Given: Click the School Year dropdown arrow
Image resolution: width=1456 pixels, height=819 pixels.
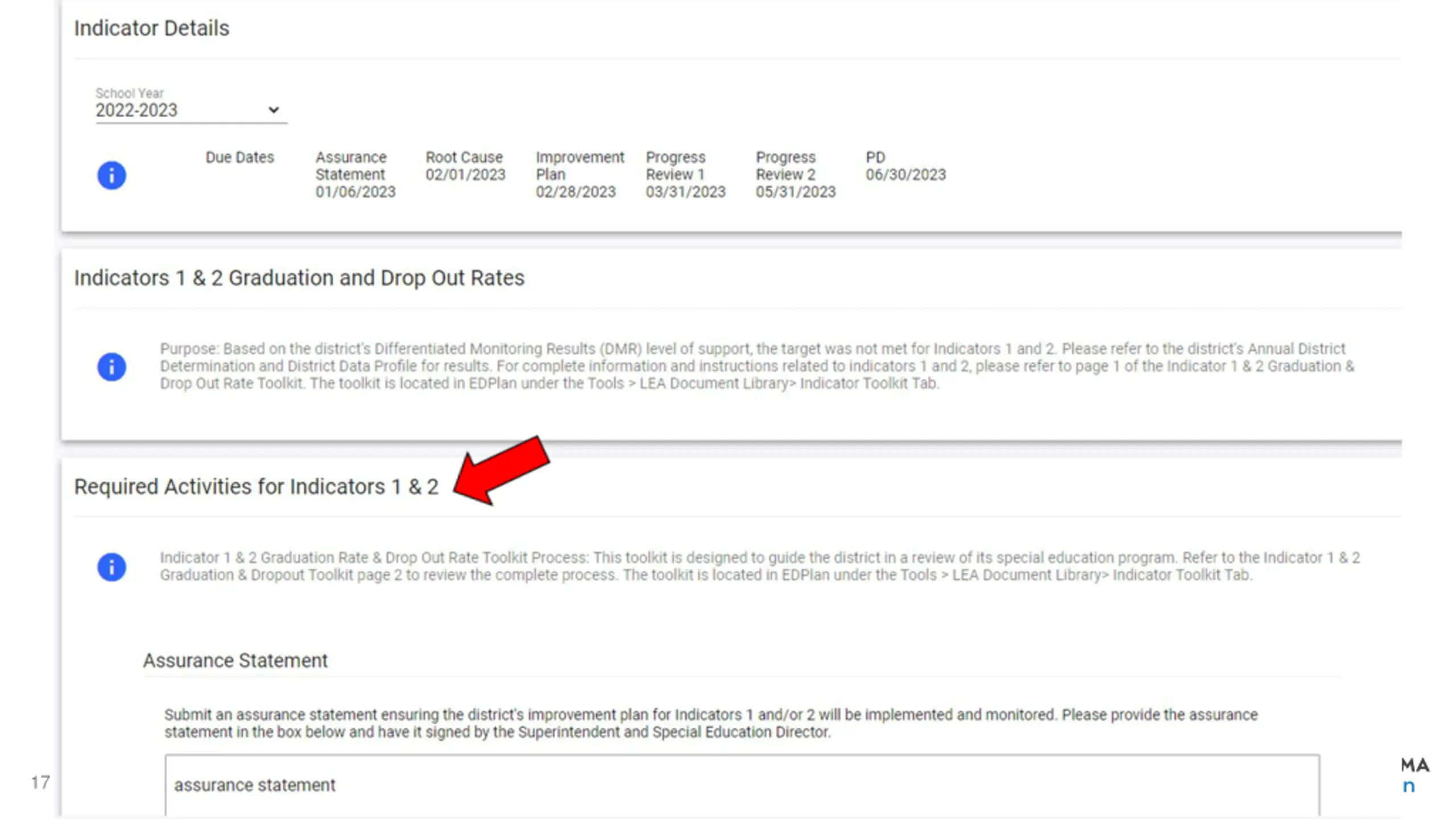Looking at the screenshot, I should 274,110.
